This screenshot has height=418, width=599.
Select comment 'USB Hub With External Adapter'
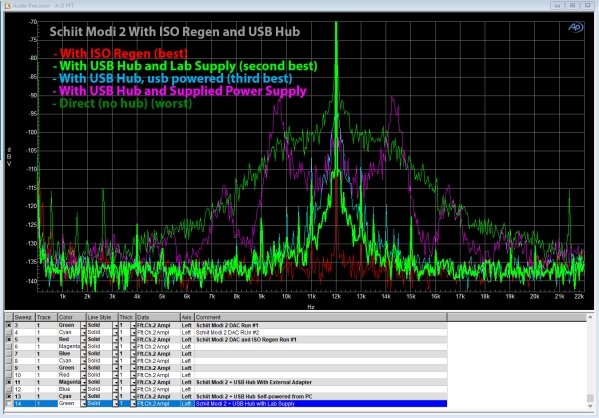[x=272, y=382]
